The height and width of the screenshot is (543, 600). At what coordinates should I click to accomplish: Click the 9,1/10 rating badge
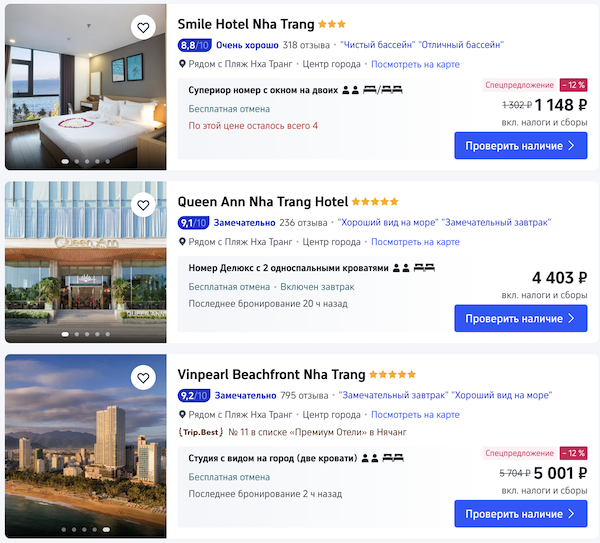[193, 223]
